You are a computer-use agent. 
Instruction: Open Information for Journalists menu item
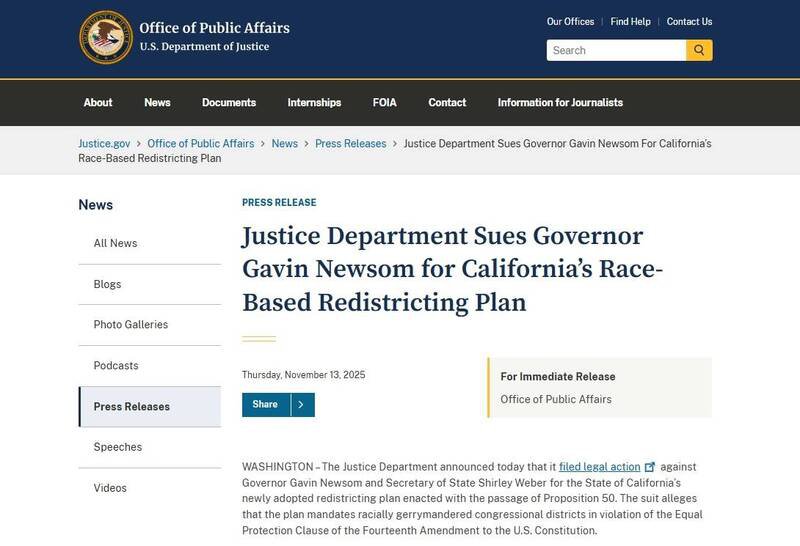point(560,102)
